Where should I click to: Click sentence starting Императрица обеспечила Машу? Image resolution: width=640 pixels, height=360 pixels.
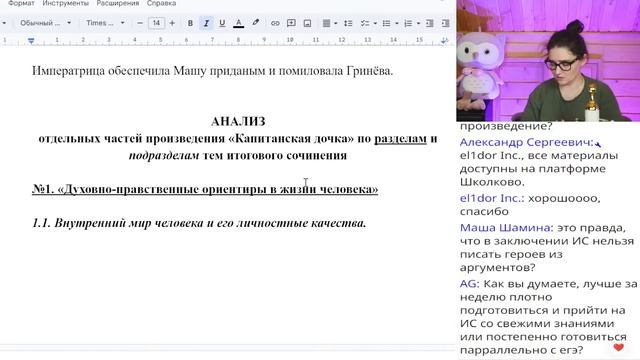(x=212, y=71)
